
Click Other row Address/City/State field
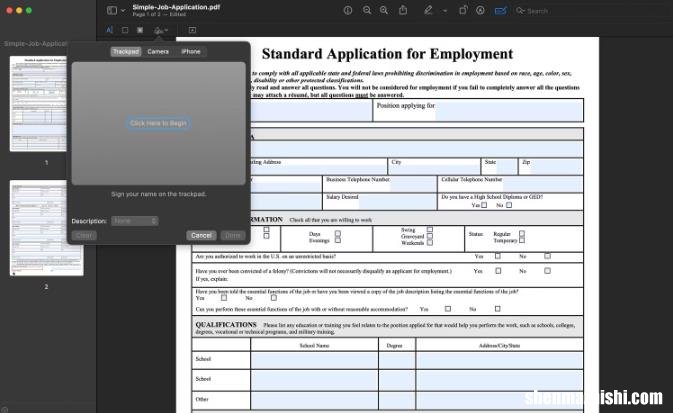(x=500, y=401)
